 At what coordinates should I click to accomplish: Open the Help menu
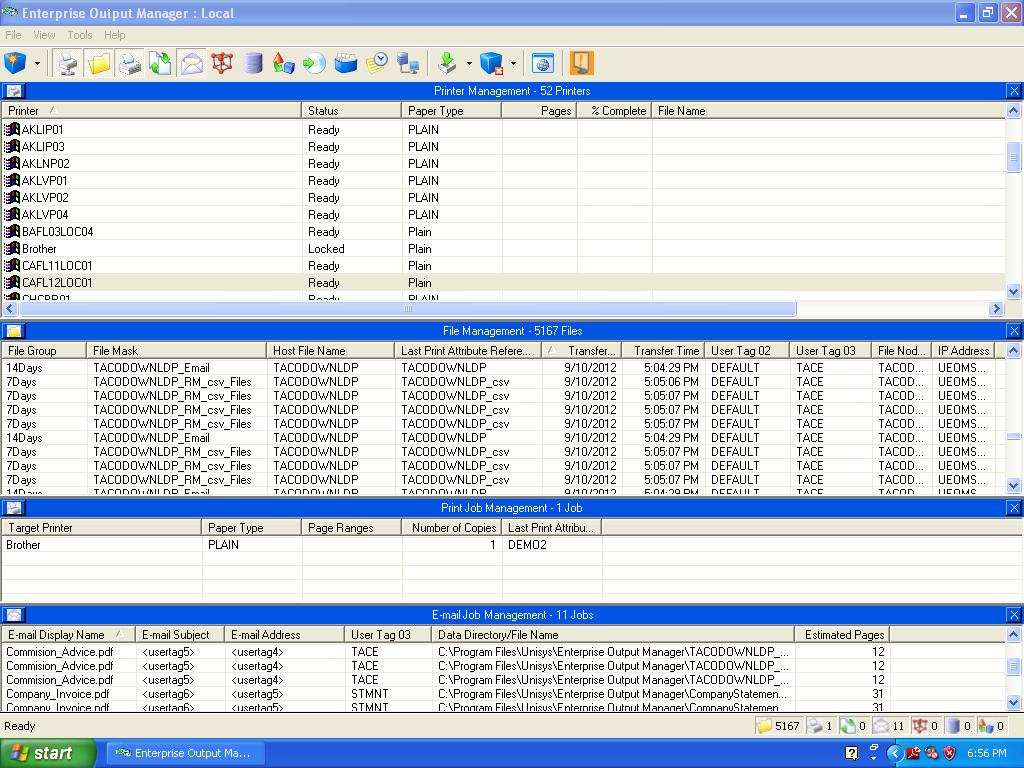[x=114, y=35]
